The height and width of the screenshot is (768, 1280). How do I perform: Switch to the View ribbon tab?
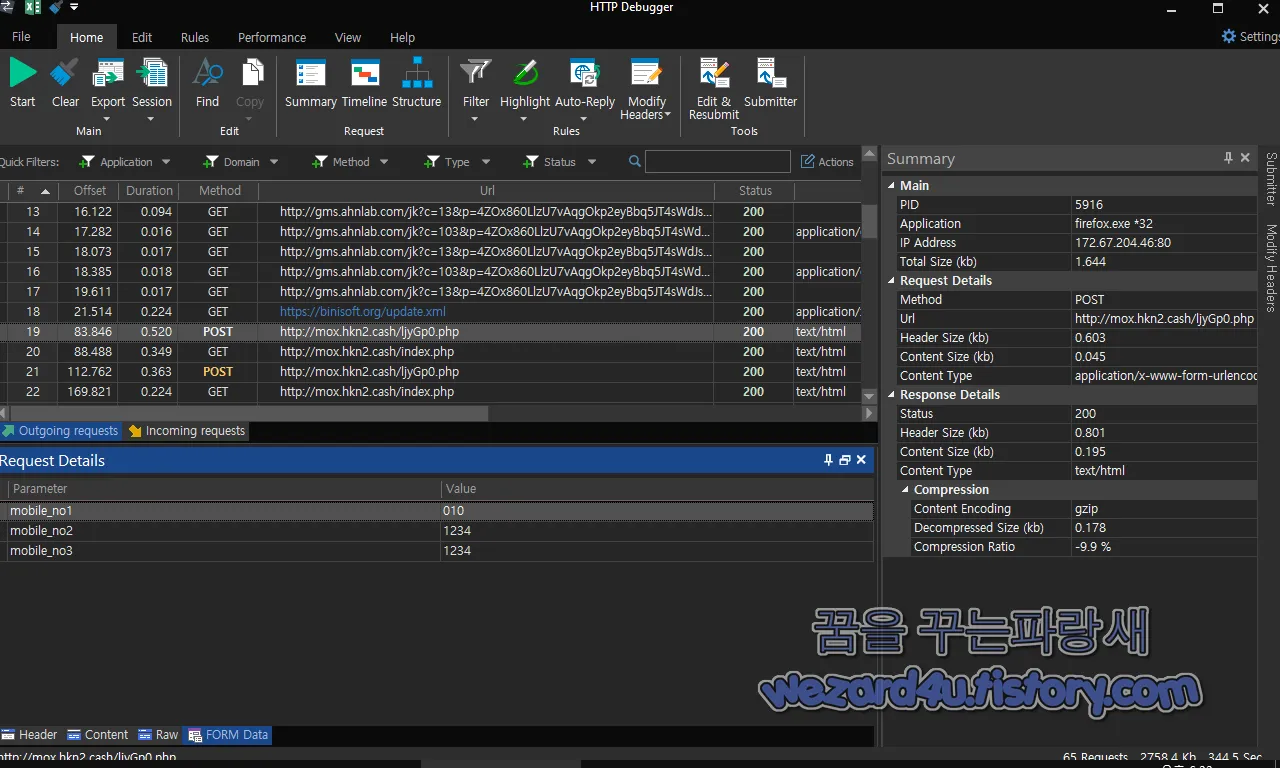pyautogui.click(x=348, y=37)
